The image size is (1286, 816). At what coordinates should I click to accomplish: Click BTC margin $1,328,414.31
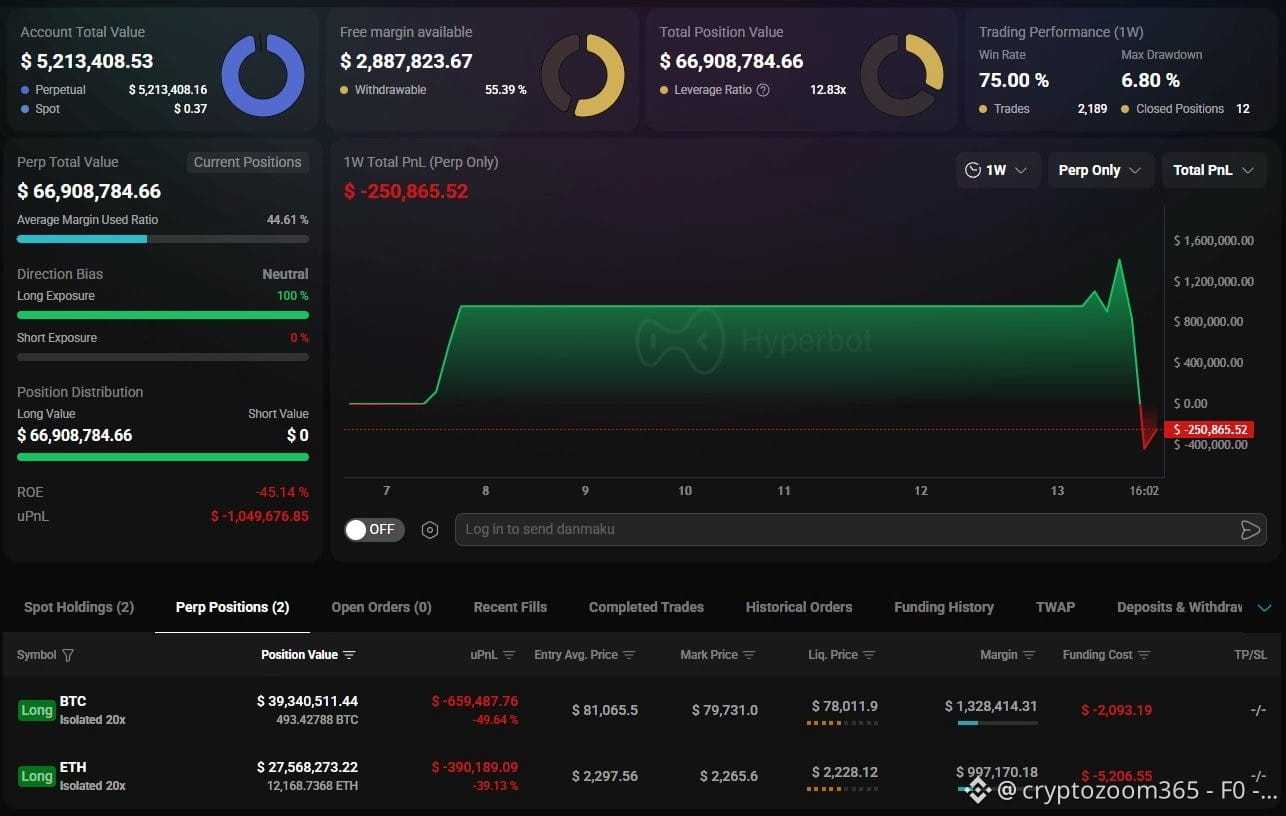(x=991, y=706)
